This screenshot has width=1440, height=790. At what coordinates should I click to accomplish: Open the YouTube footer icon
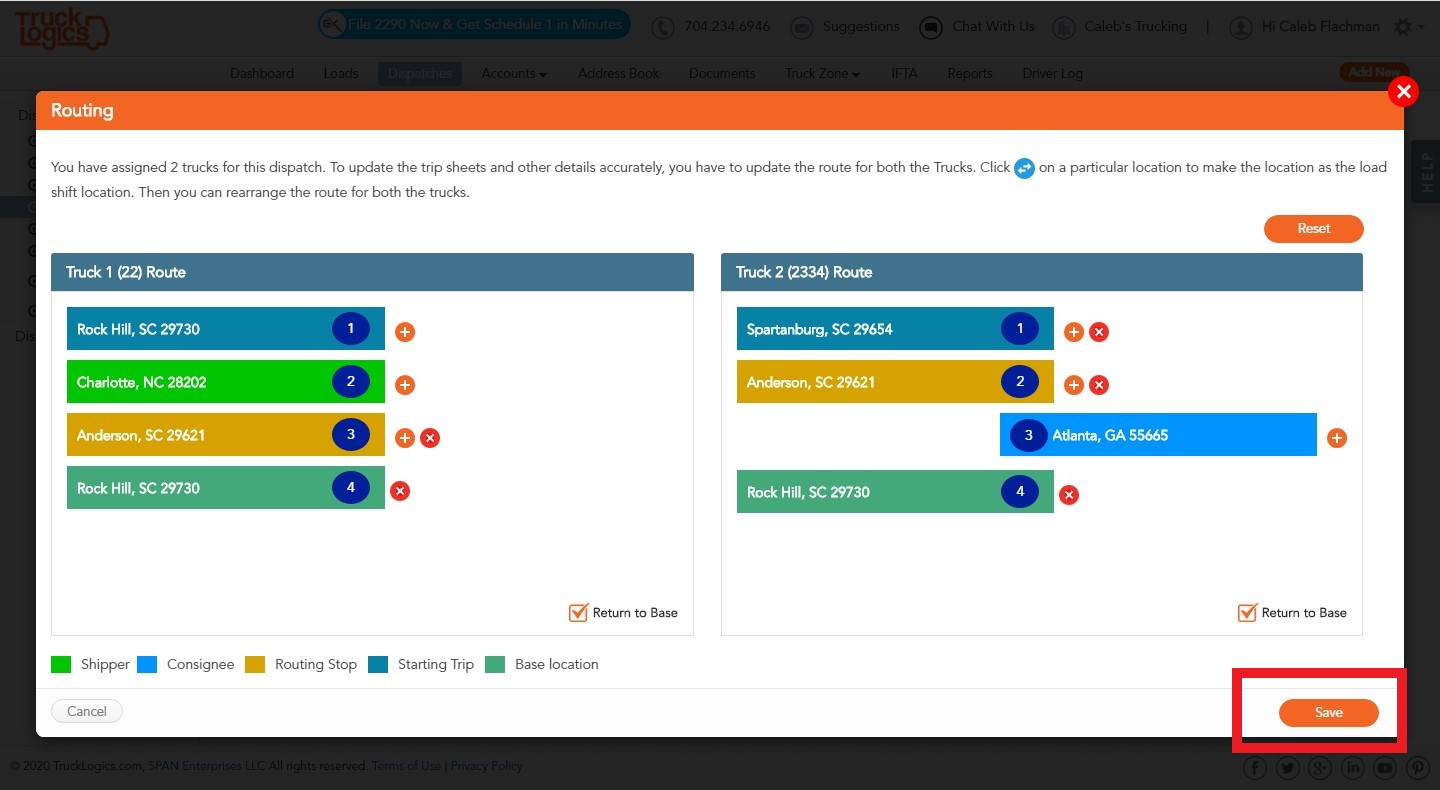(x=1386, y=767)
